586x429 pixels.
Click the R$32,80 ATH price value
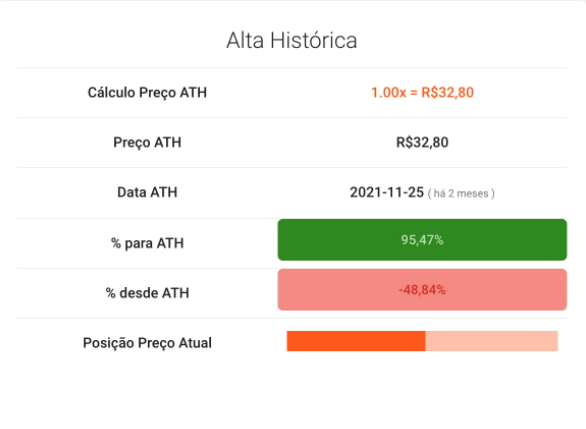tap(422, 142)
